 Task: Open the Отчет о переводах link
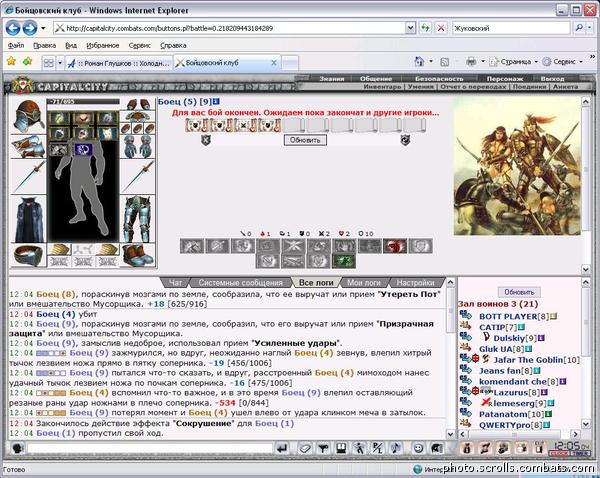point(473,87)
